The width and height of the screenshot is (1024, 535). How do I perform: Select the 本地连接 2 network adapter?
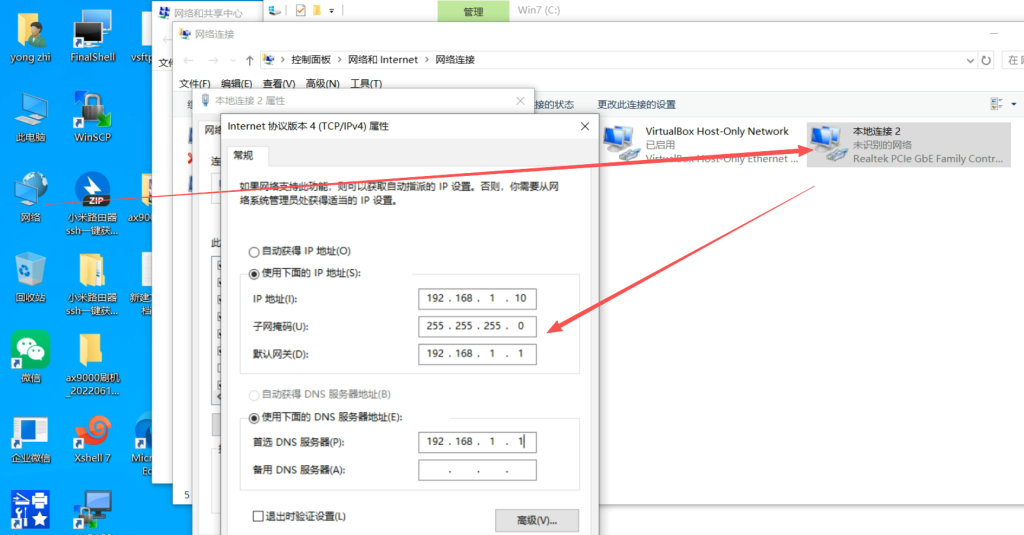click(x=908, y=144)
